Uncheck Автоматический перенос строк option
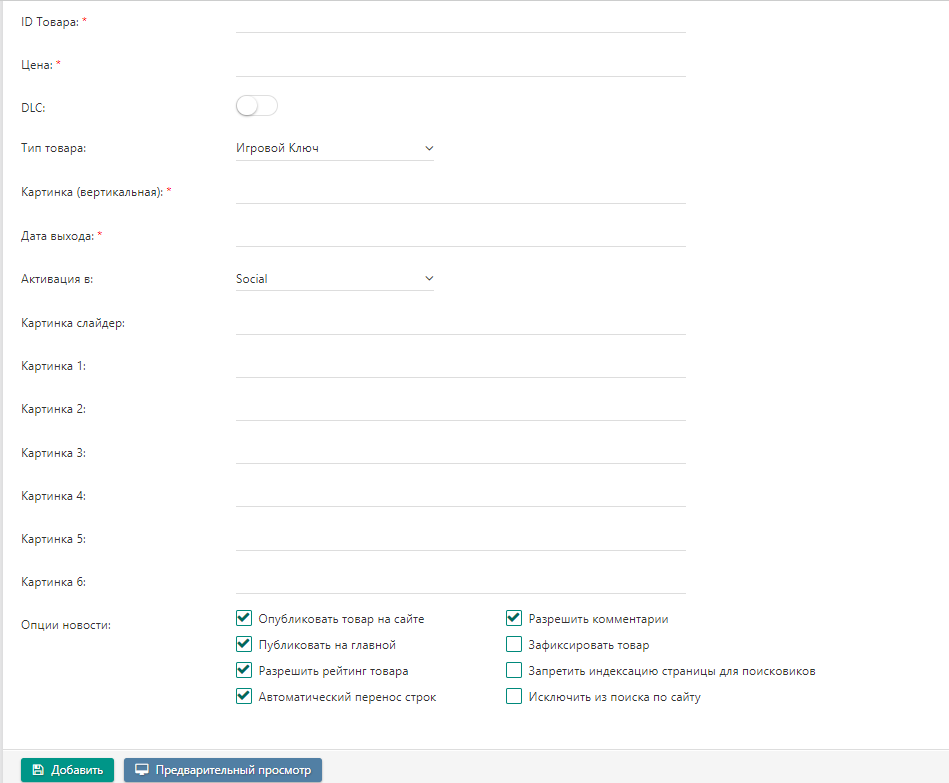The width and height of the screenshot is (949, 783). click(243, 697)
